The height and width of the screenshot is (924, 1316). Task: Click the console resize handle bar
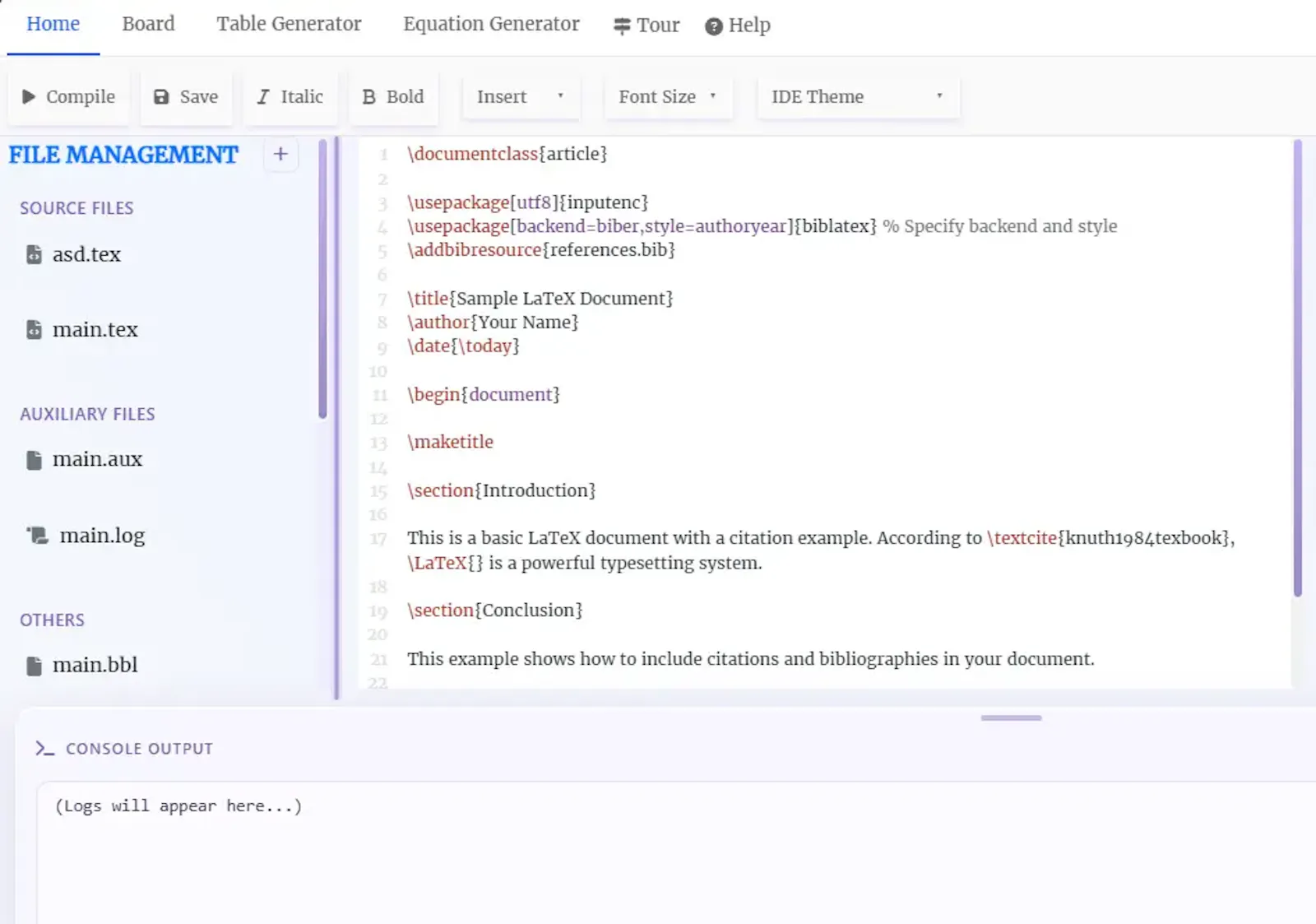(1011, 718)
